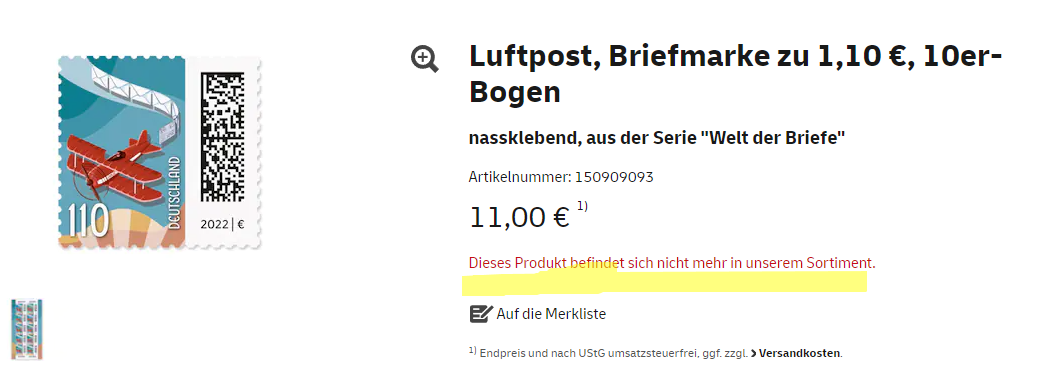Click the data matrix code on the stamp
This screenshot has width=1046, height=375.
coord(223,138)
